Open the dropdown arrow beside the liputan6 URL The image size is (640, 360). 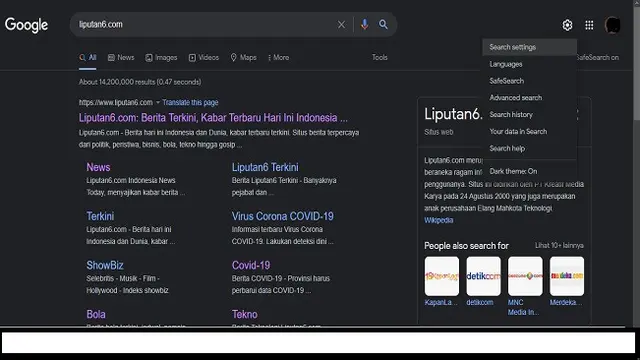(158, 102)
